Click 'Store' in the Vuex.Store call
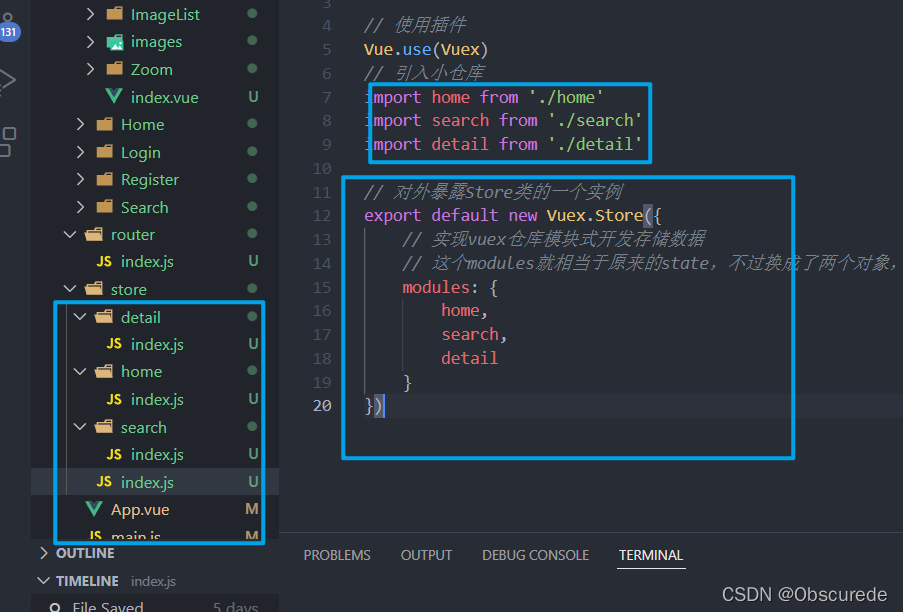 click(x=619, y=216)
